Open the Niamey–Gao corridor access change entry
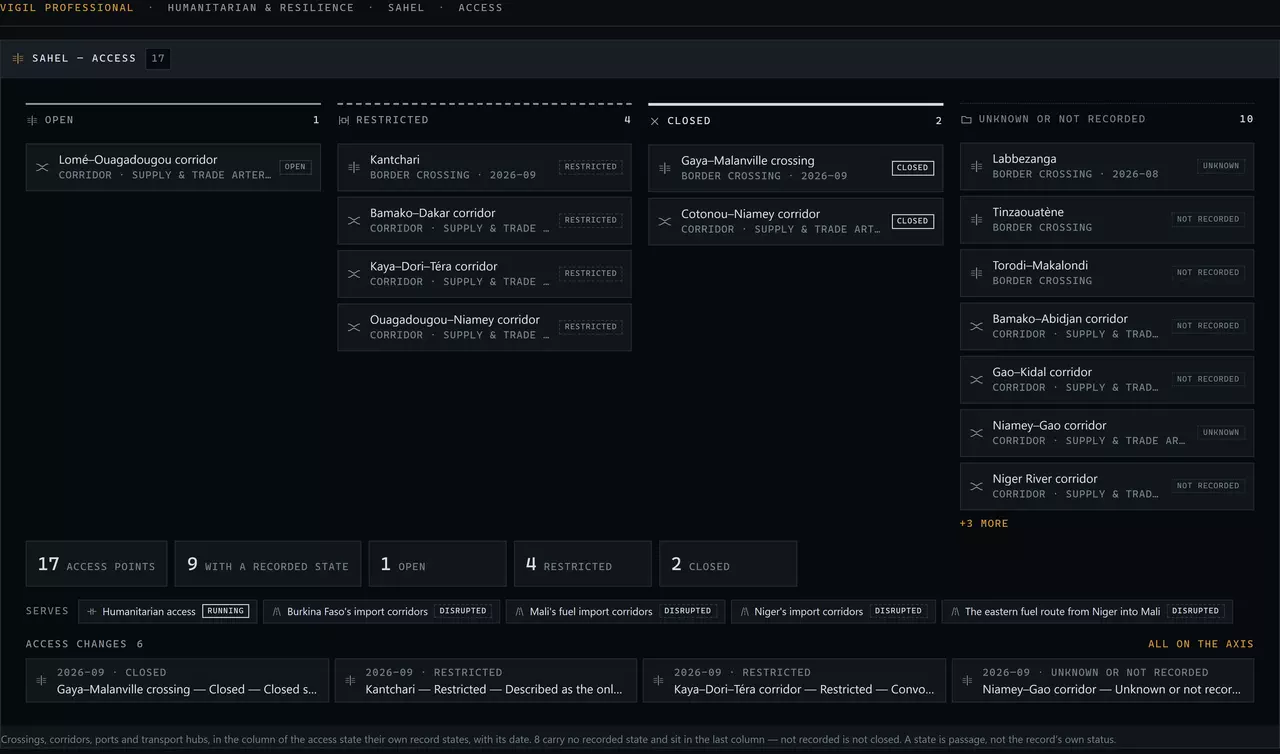This screenshot has height=754, width=1280. tap(1102, 681)
